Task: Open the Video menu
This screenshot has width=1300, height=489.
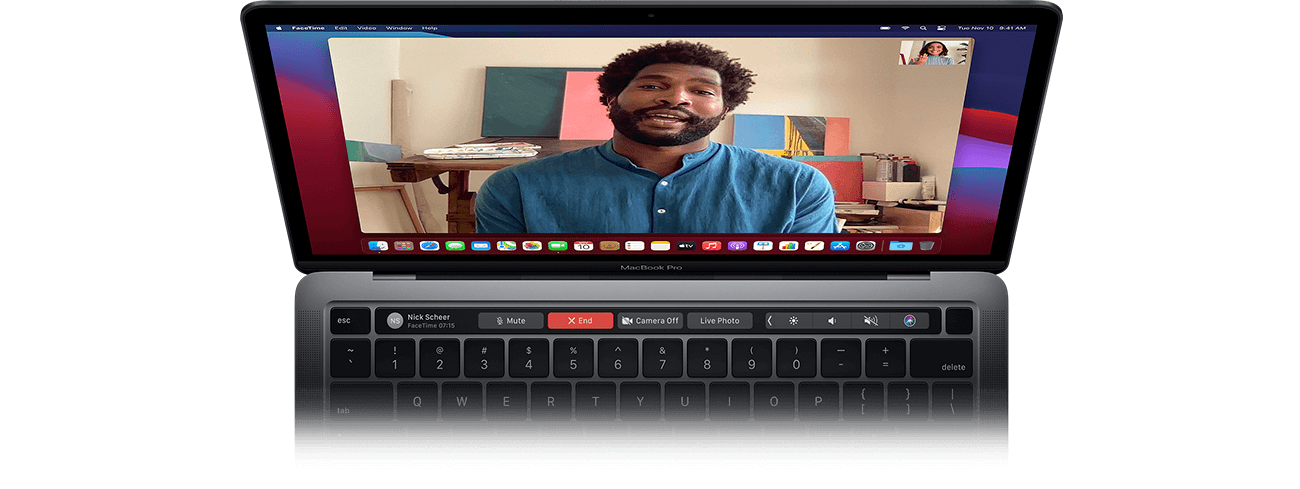Action: [x=368, y=28]
